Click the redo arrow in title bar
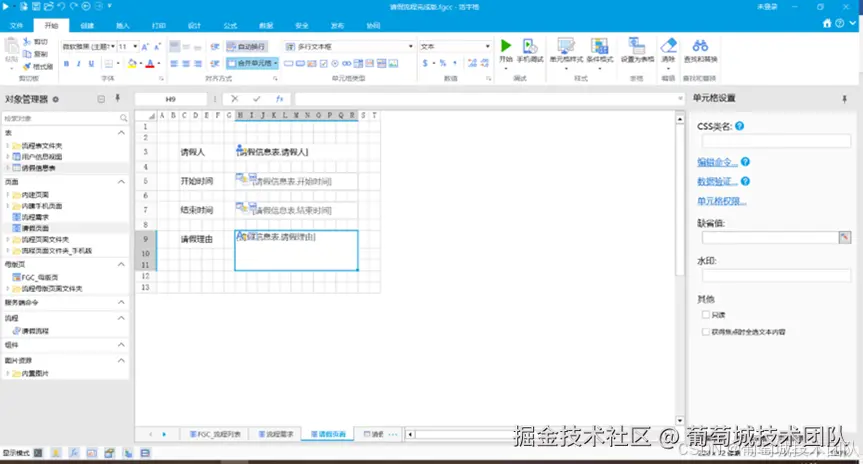The height and width of the screenshot is (464, 863). coord(74,7)
